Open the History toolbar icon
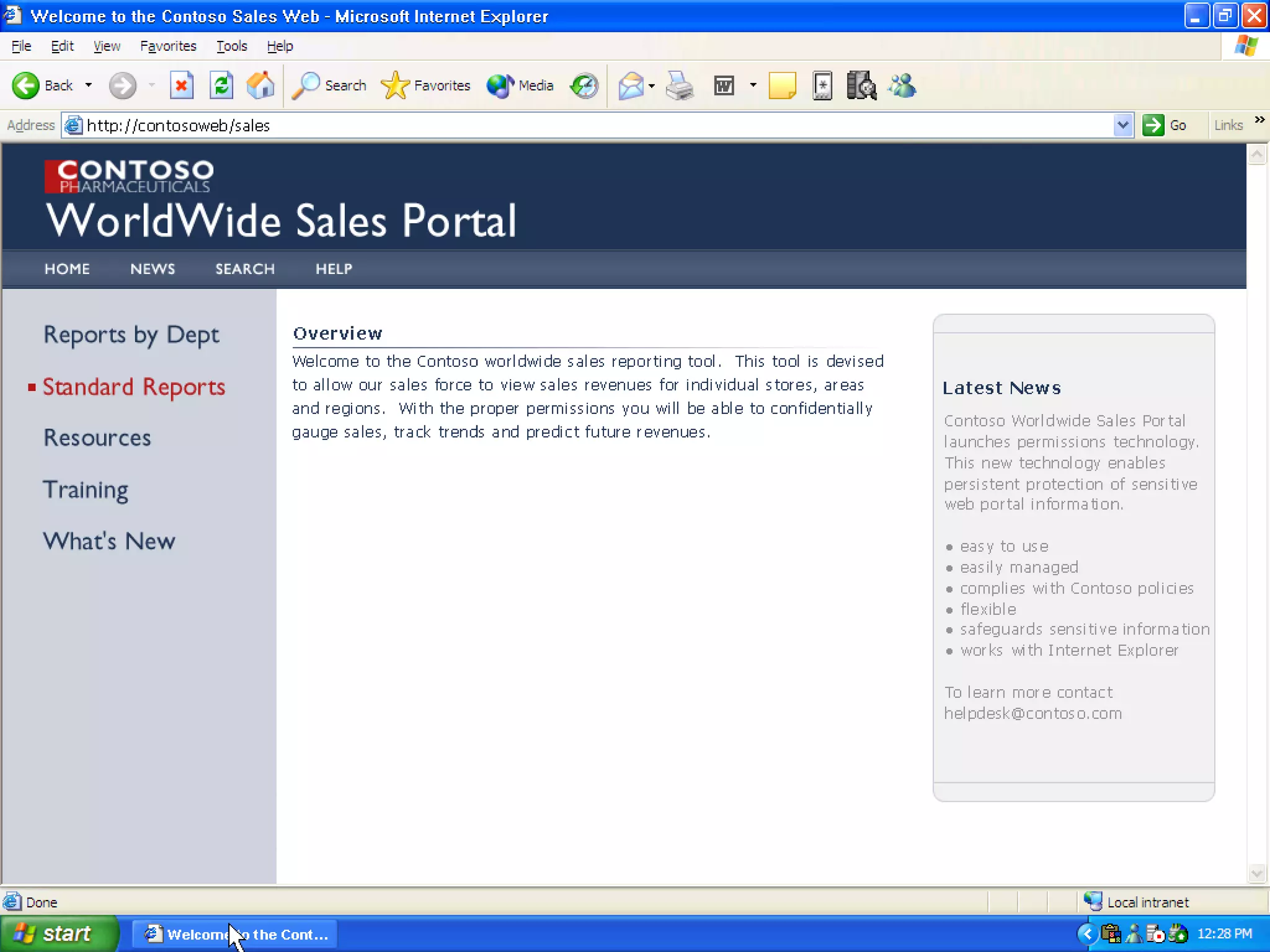 pyautogui.click(x=584, y=86)
